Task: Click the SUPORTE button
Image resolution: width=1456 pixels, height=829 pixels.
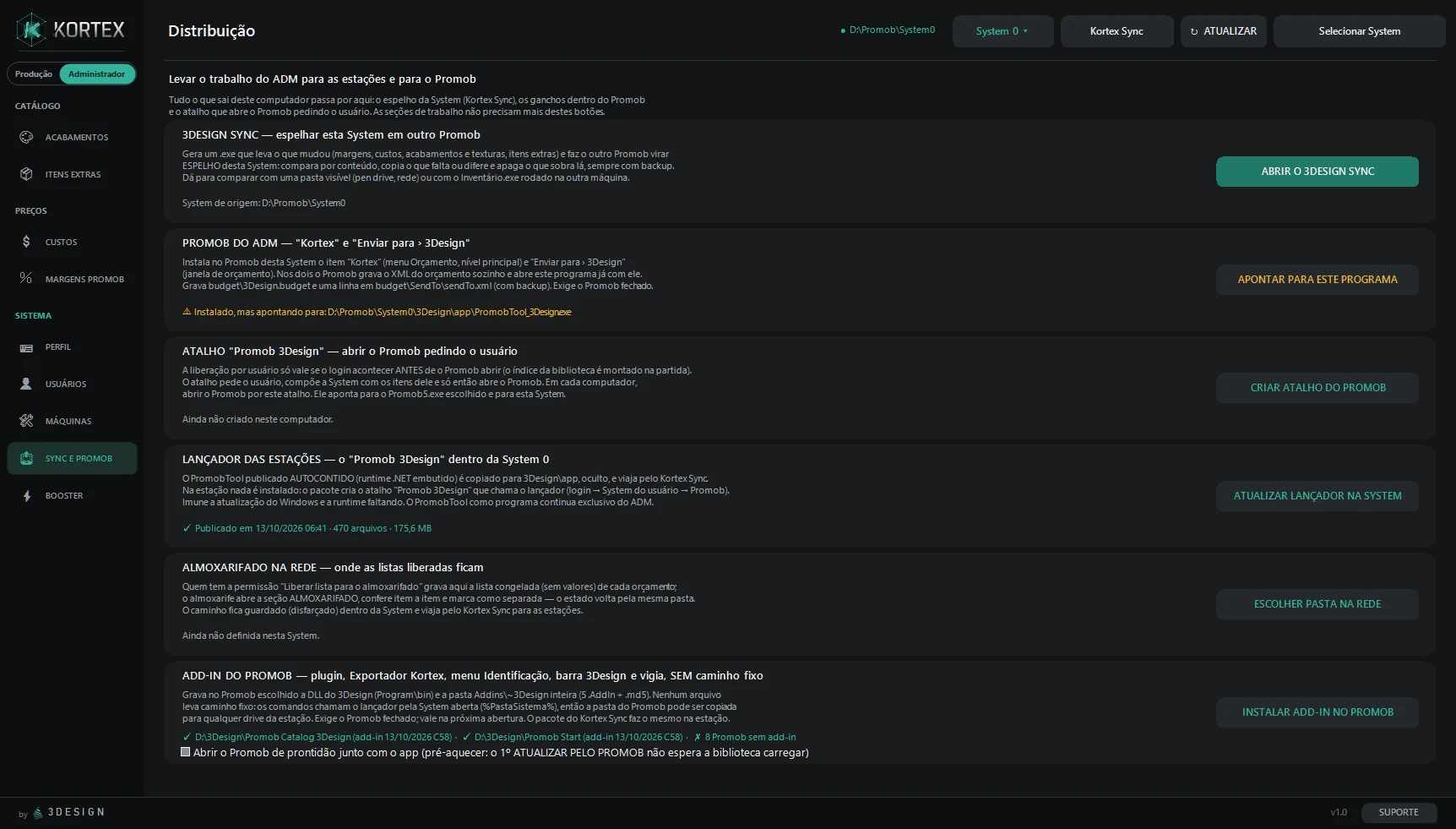Action: pos(1399,812)
